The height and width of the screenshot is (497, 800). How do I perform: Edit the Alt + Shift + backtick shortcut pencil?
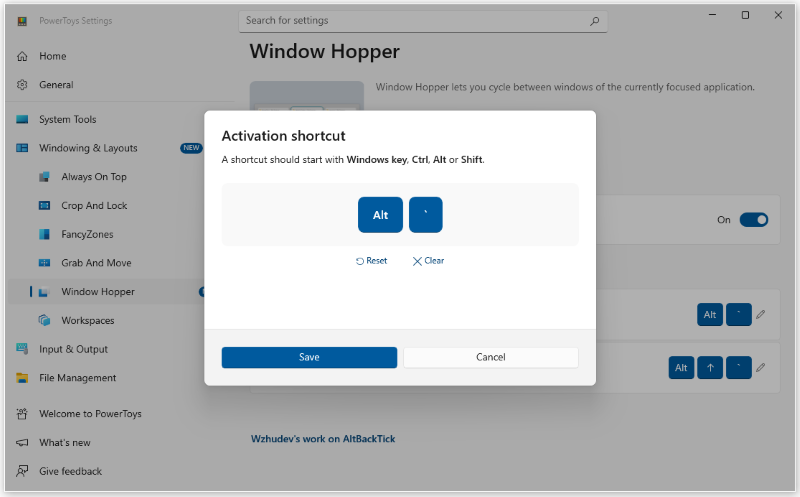coord(760,368)
